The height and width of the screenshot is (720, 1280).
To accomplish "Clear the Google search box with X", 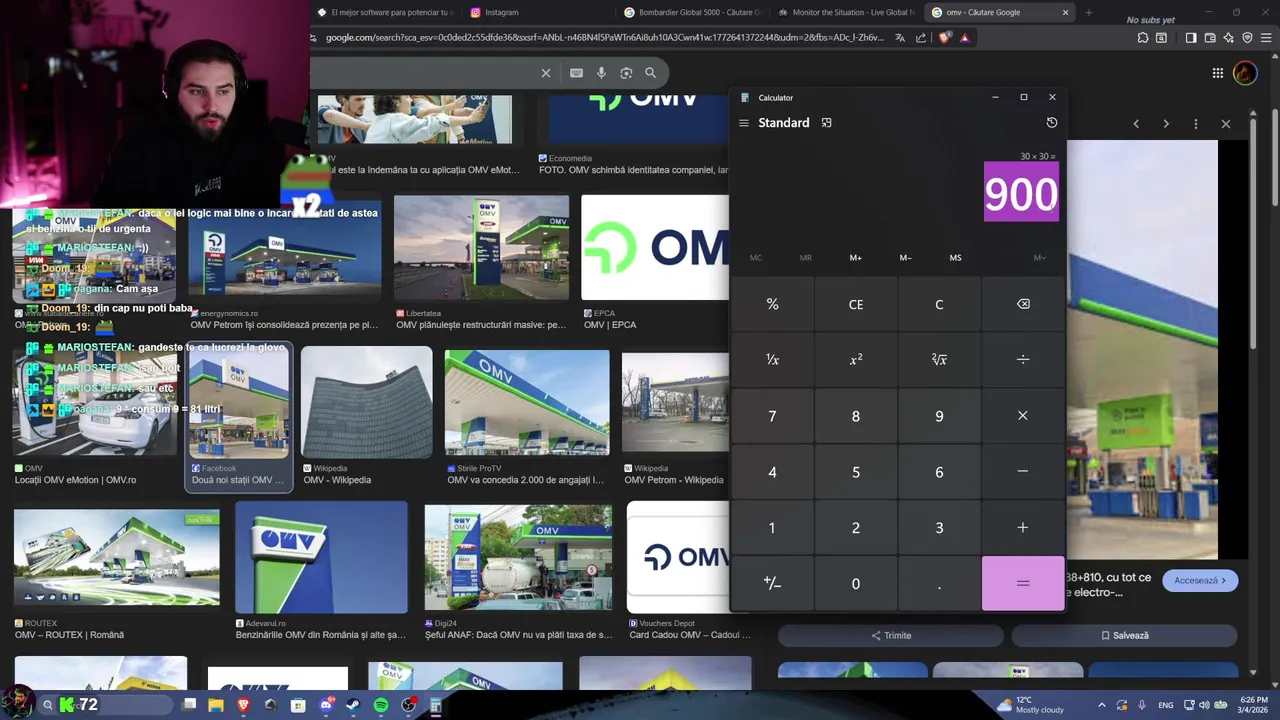I will [x=546, y=73].
